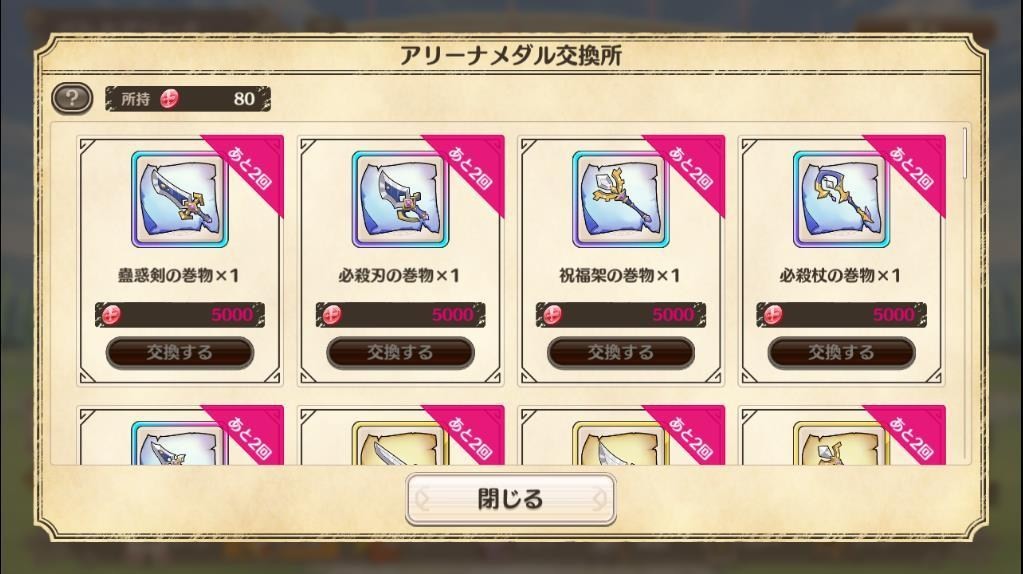Select the blue scroll icon in second row
This screenshot has height=574, width=1023.
pyautogui.click(x=180, y=443)
